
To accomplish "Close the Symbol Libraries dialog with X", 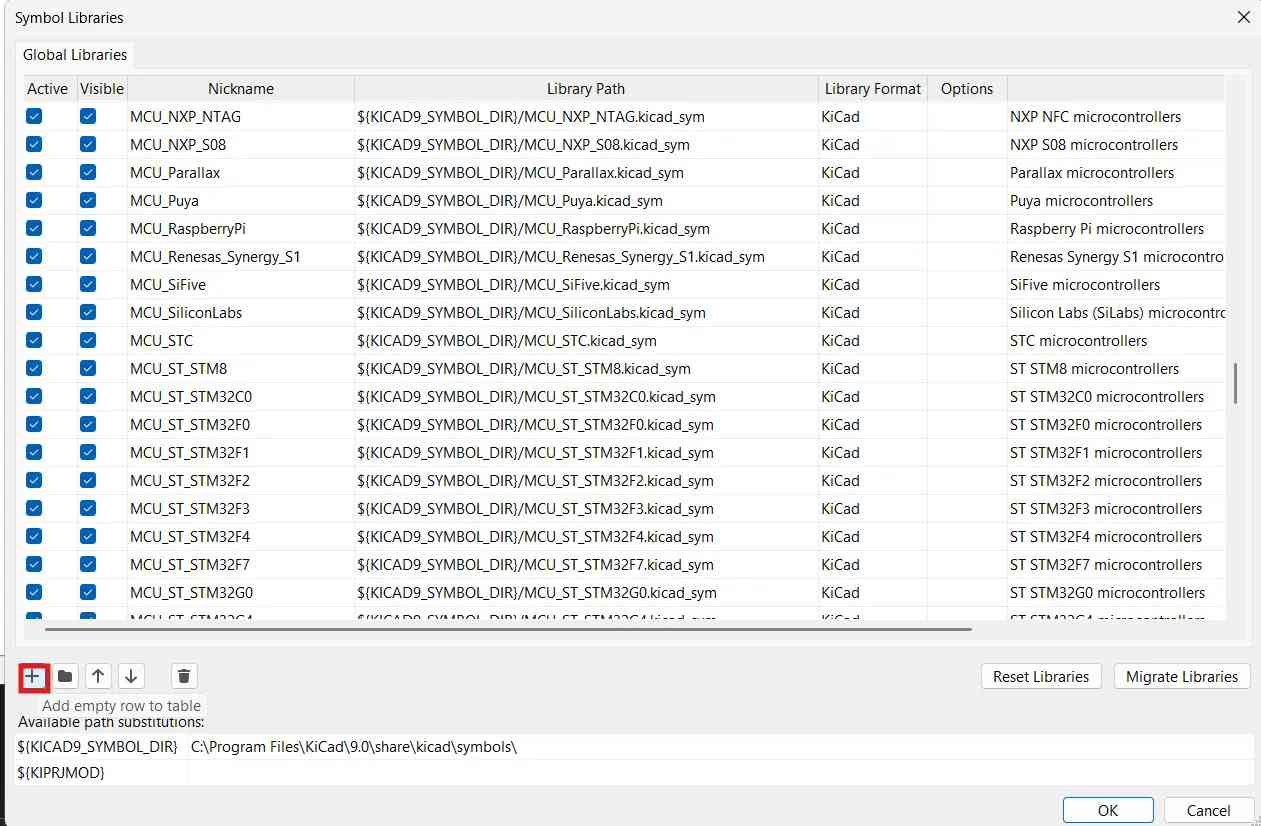I will tap(1244, 17).
